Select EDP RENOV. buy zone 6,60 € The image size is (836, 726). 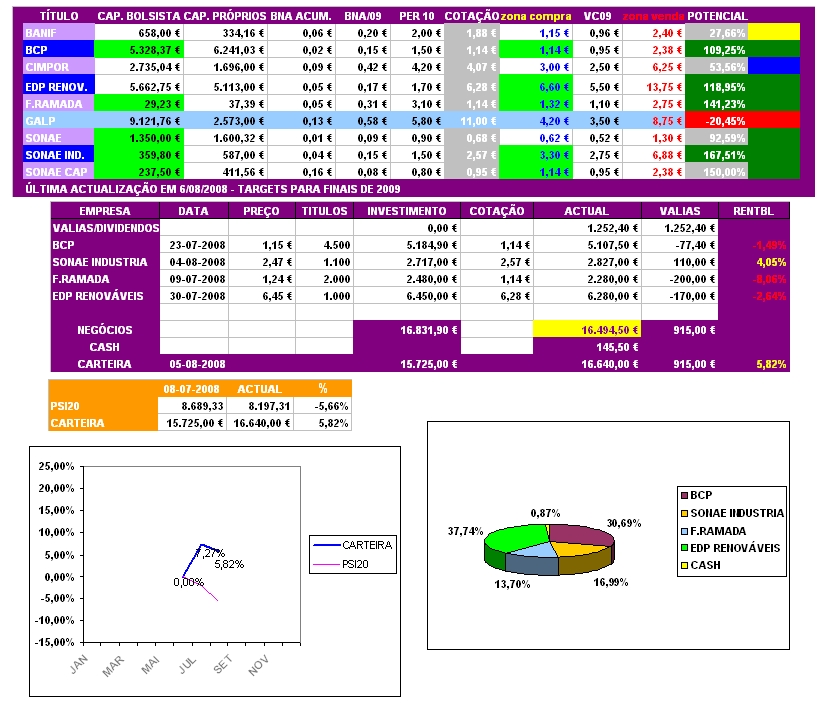tap(536, 86)
